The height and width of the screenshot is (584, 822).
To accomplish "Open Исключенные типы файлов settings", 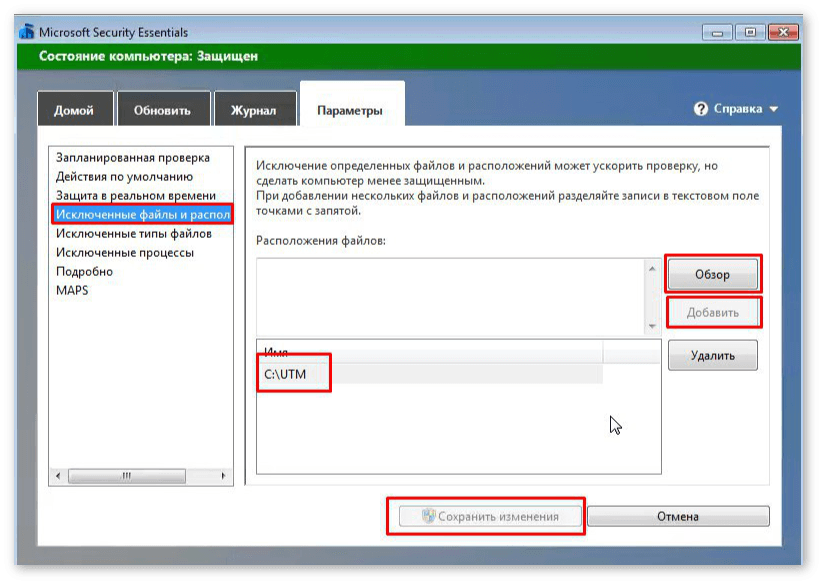I will click(134, 234).
